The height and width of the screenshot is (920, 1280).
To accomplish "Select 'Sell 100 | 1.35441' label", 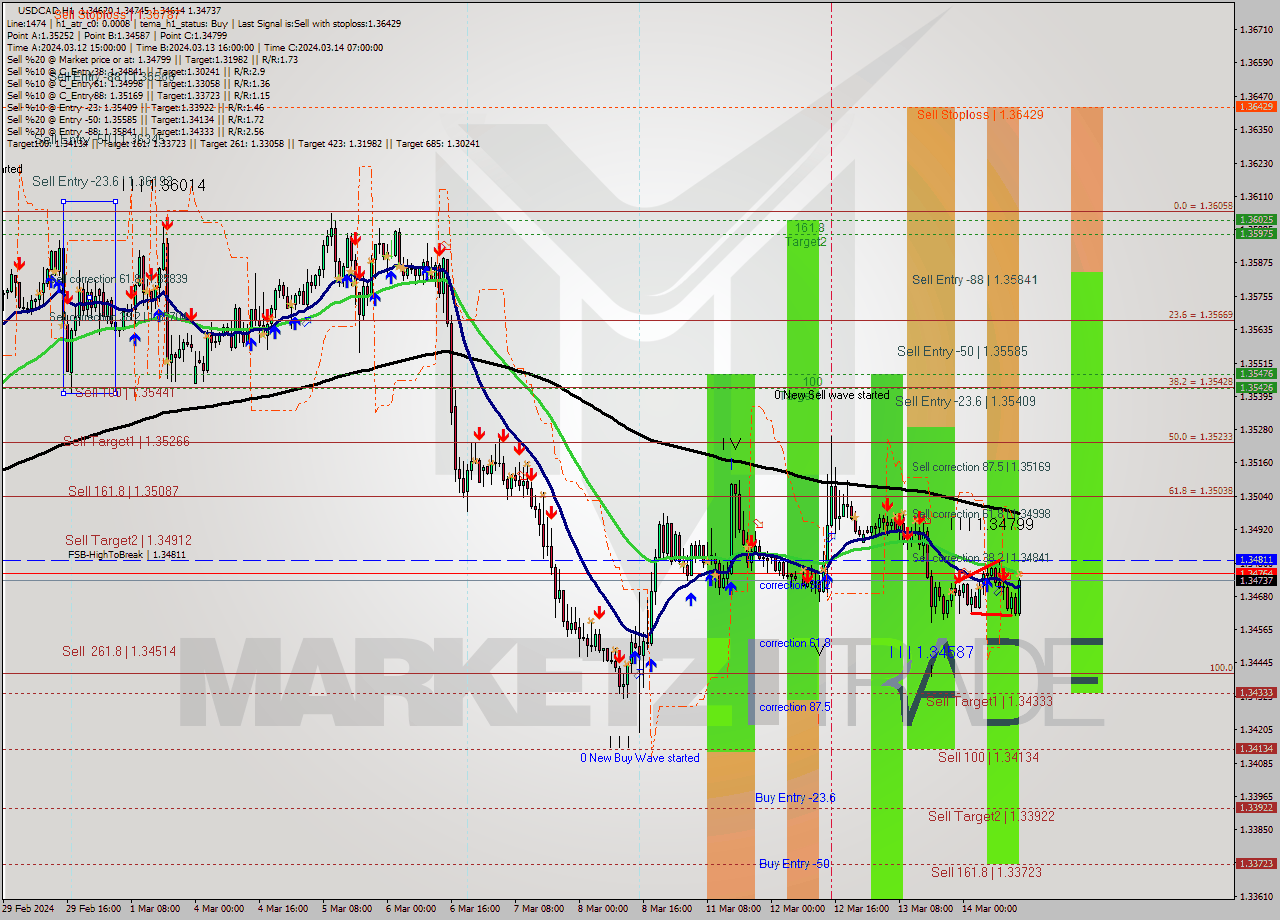I will 125,393.
